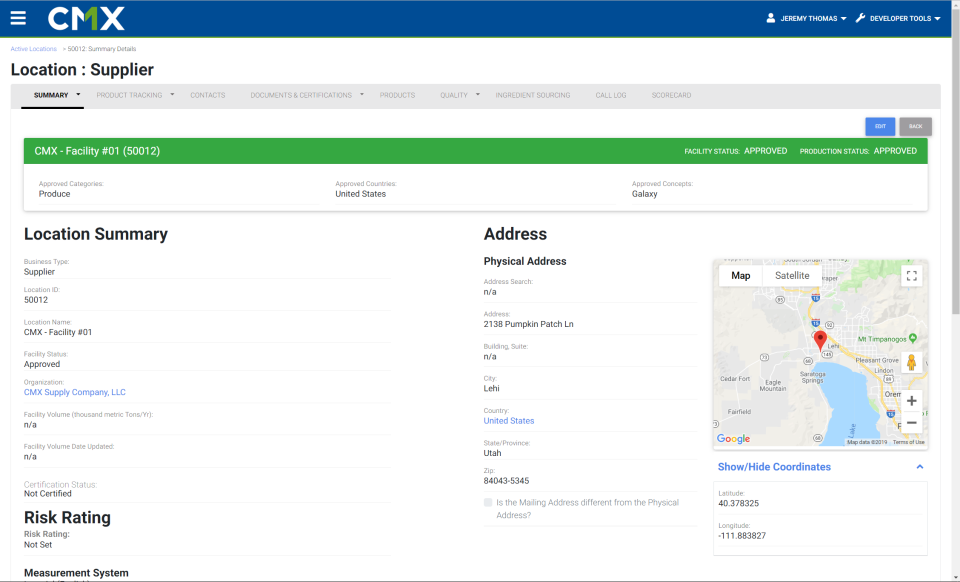This screenshot has width=960, height=582.
Task: Expand the Quality tab dropdown
Action: [456, 95]
